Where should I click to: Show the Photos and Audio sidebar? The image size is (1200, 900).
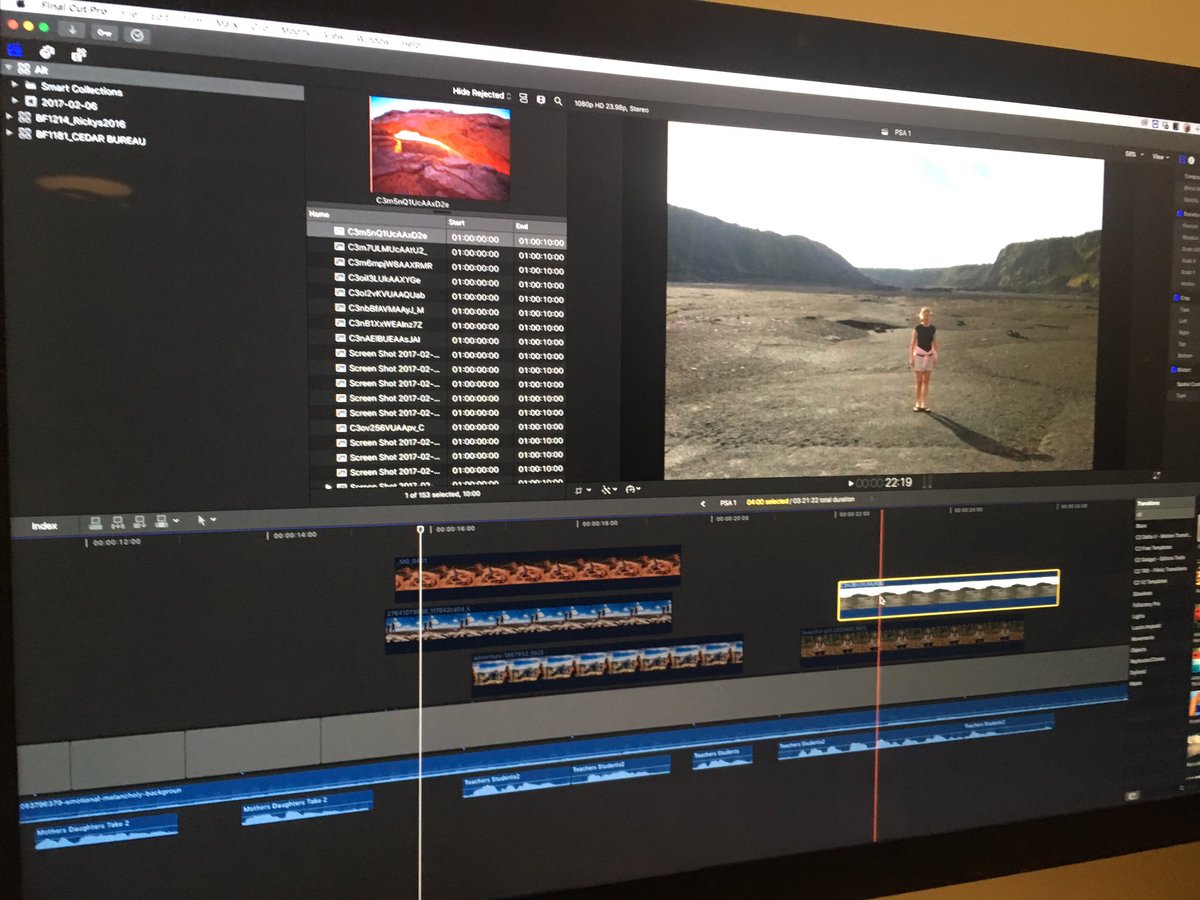(x=47, y=51)
